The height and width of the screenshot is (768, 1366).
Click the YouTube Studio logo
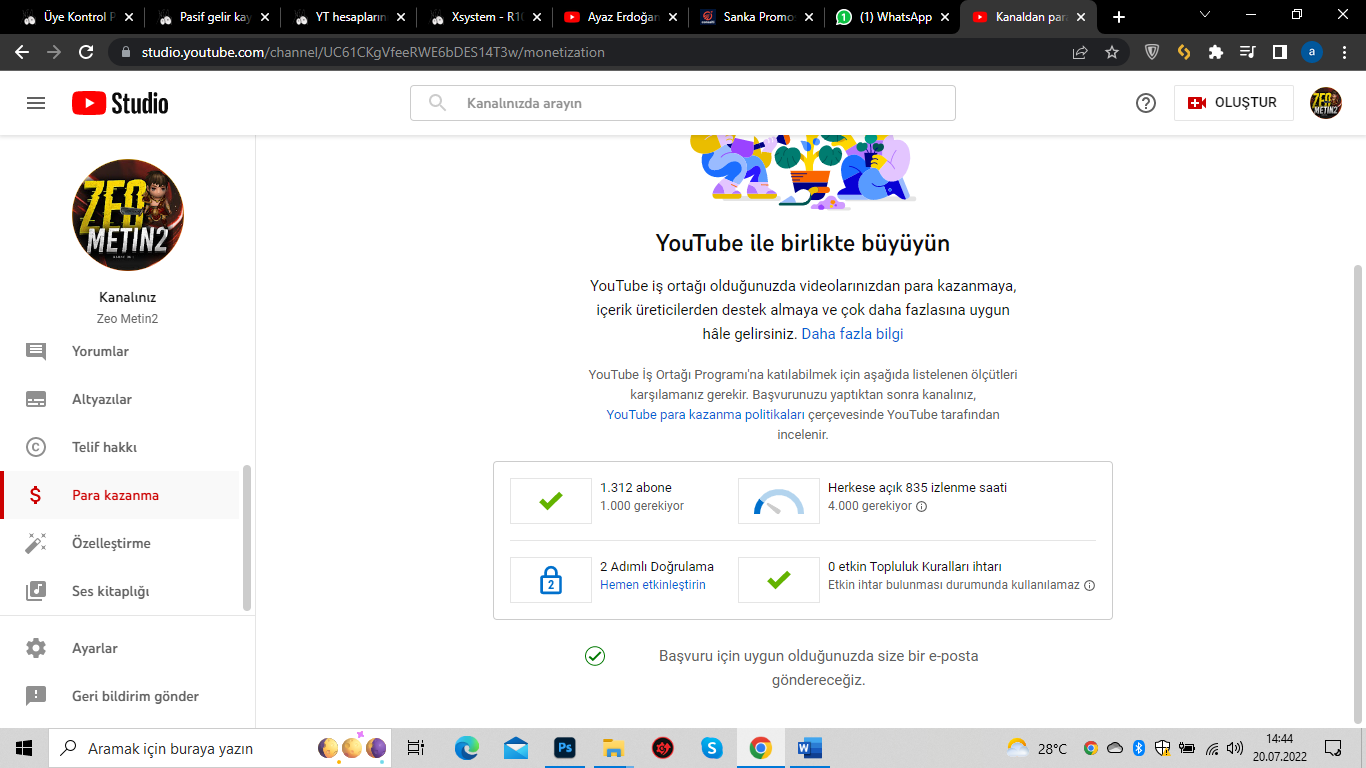pos(120,103)
